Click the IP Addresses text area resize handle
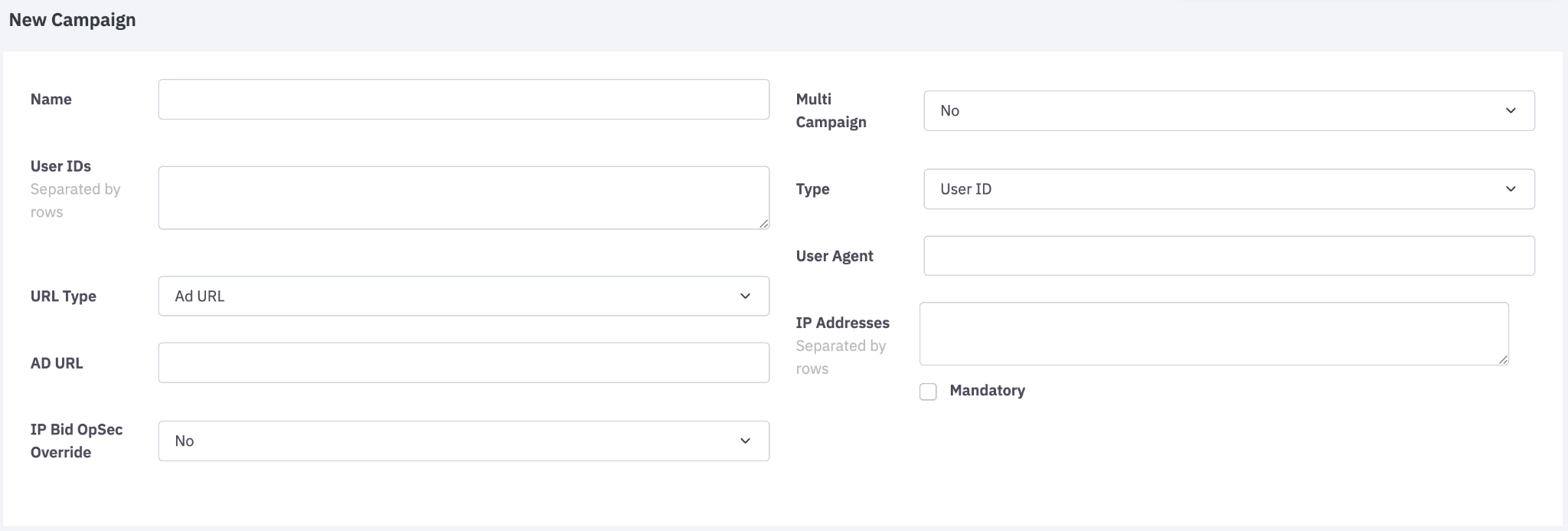 (x=1503, y=359)
